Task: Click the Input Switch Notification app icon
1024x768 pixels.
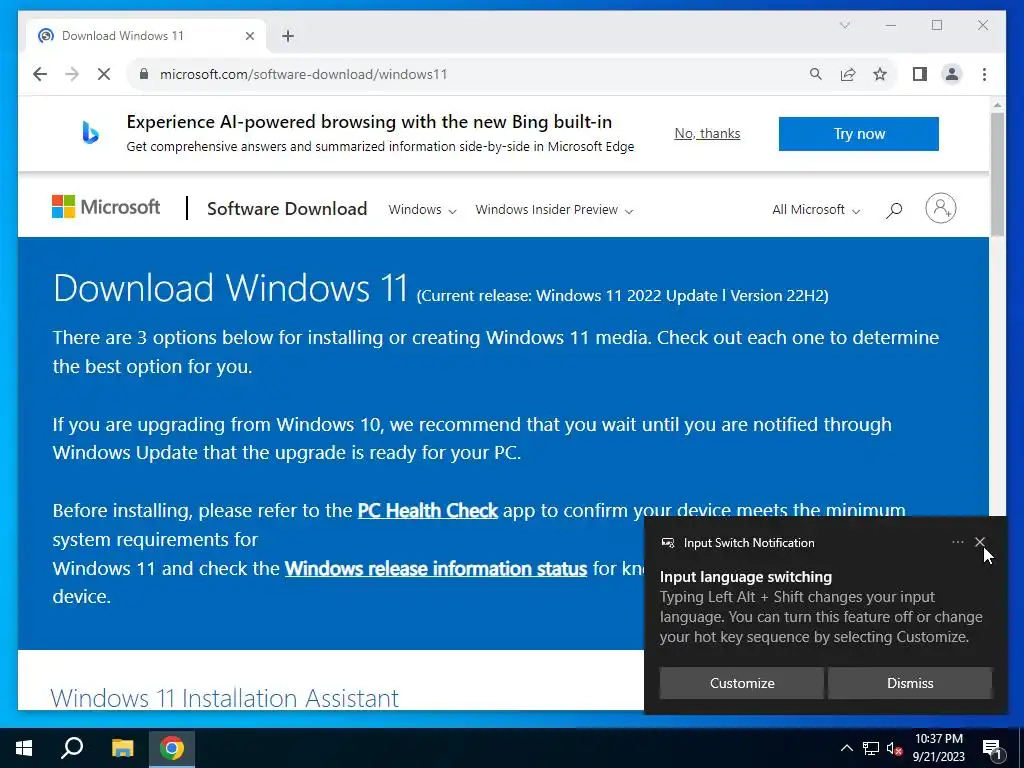Action: click(667, 543)
